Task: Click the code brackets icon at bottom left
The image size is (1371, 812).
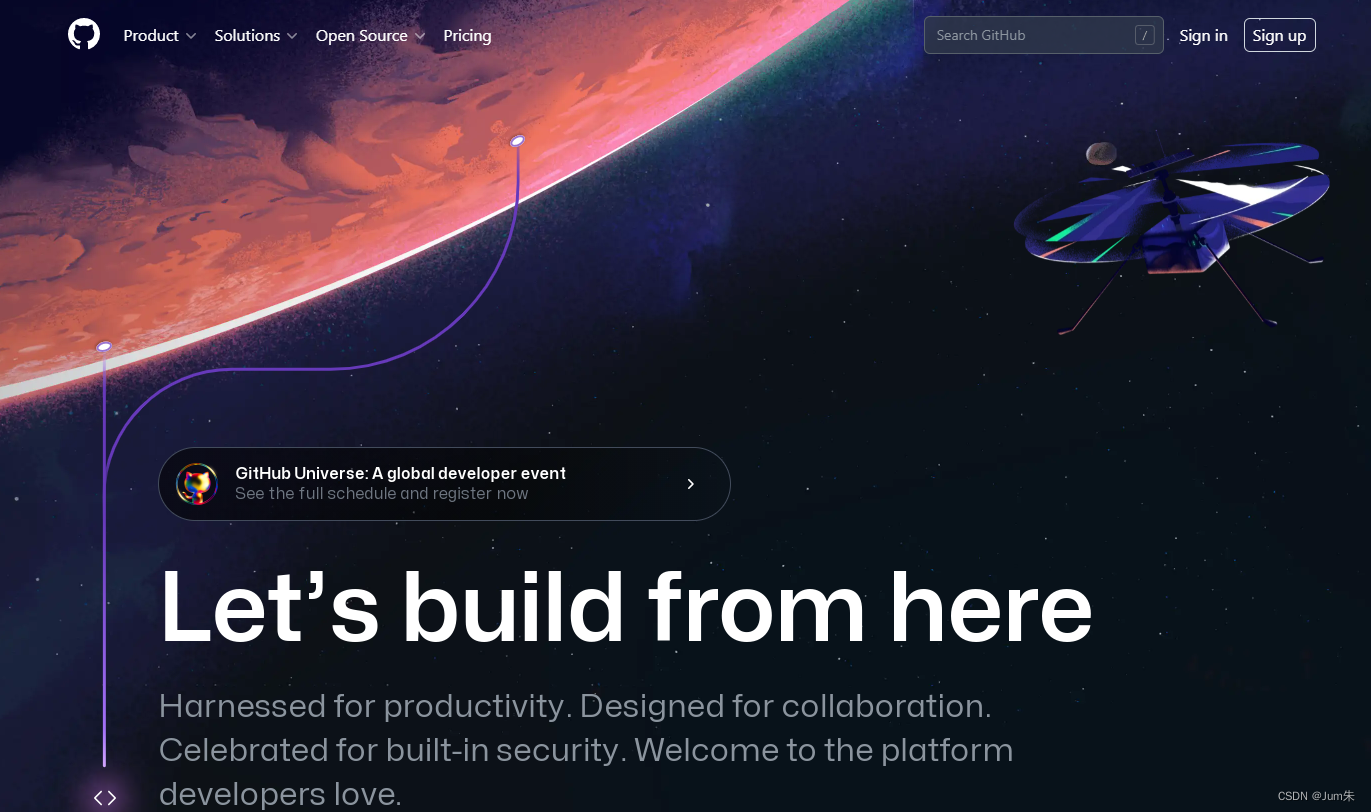Action: click(x=105, y=797)
